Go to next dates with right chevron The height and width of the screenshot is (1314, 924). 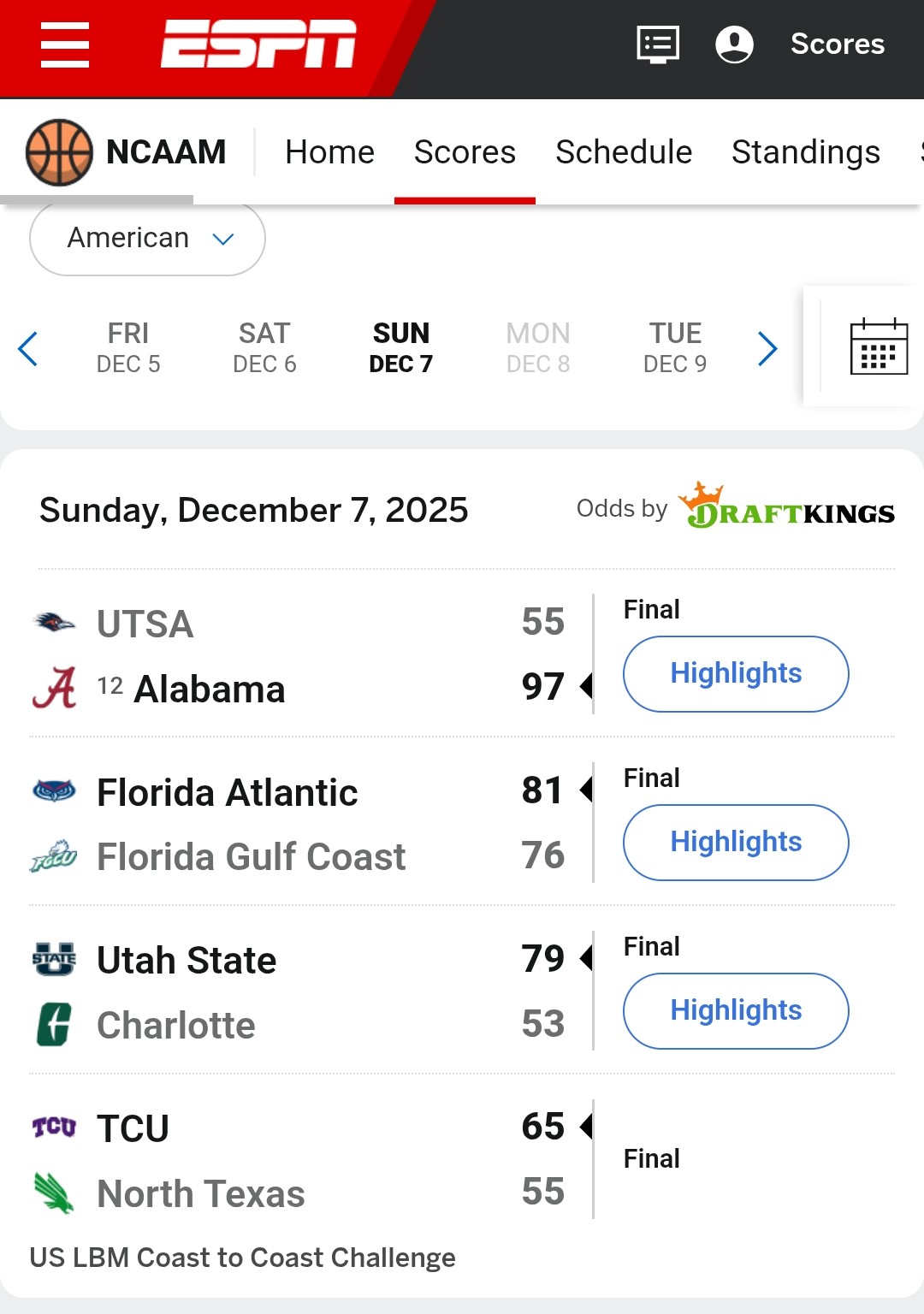coord(767,348)
